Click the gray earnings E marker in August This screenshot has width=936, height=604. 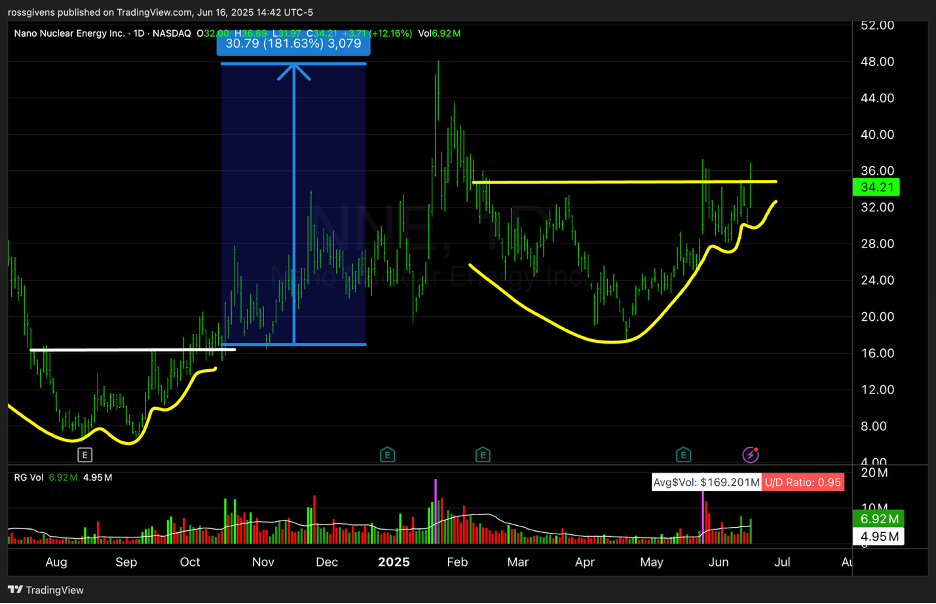point(85,455)
